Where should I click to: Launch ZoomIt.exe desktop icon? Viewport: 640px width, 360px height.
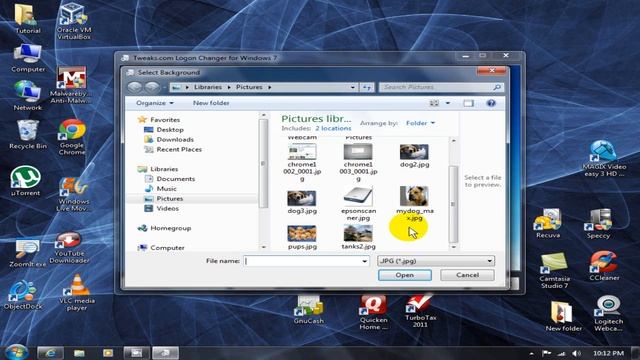tap(27, 253)
